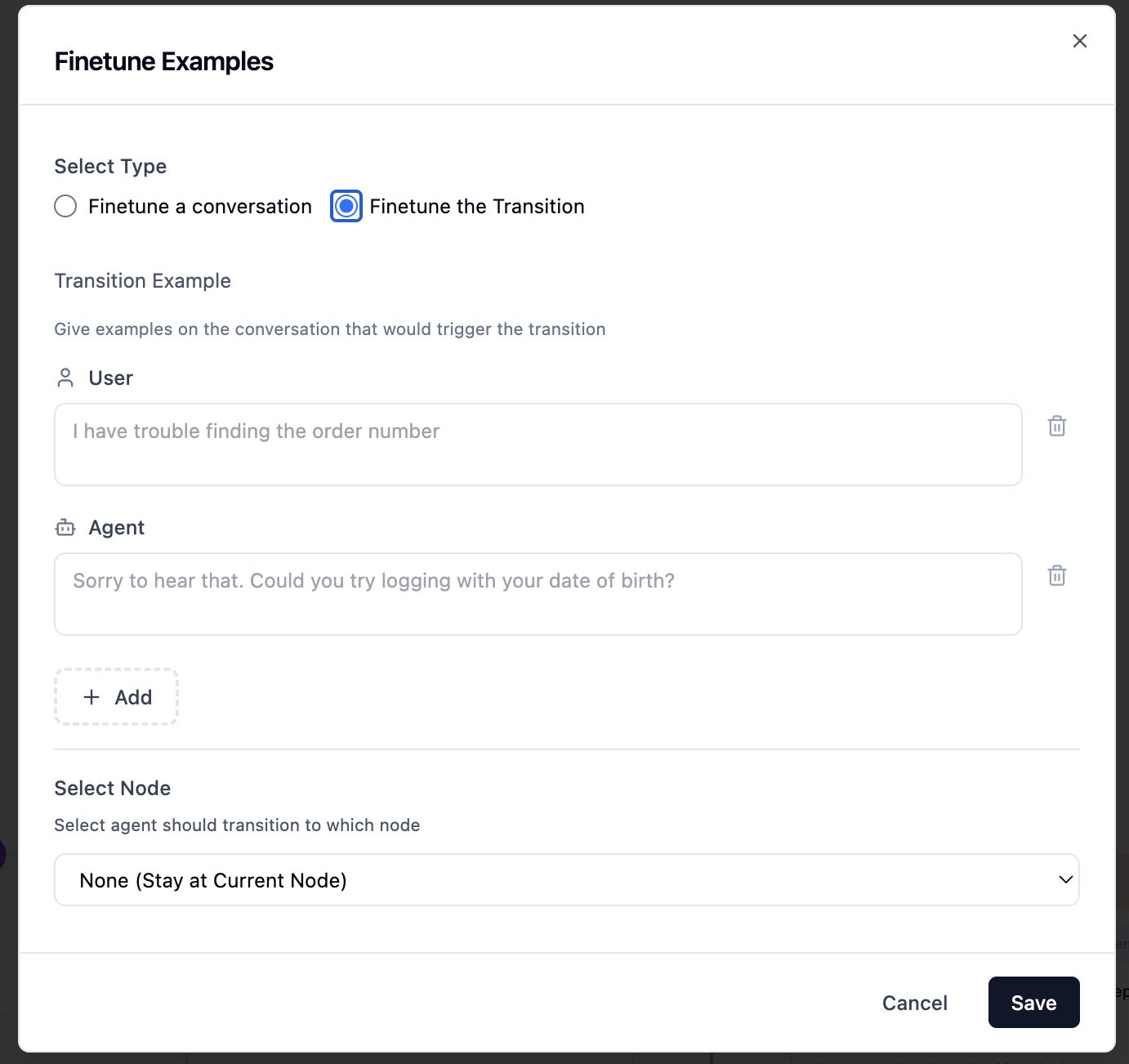Select the Finetune the Transition radio button
Viewport: 1129px width, 1064px height.
(x=346, y=206)
